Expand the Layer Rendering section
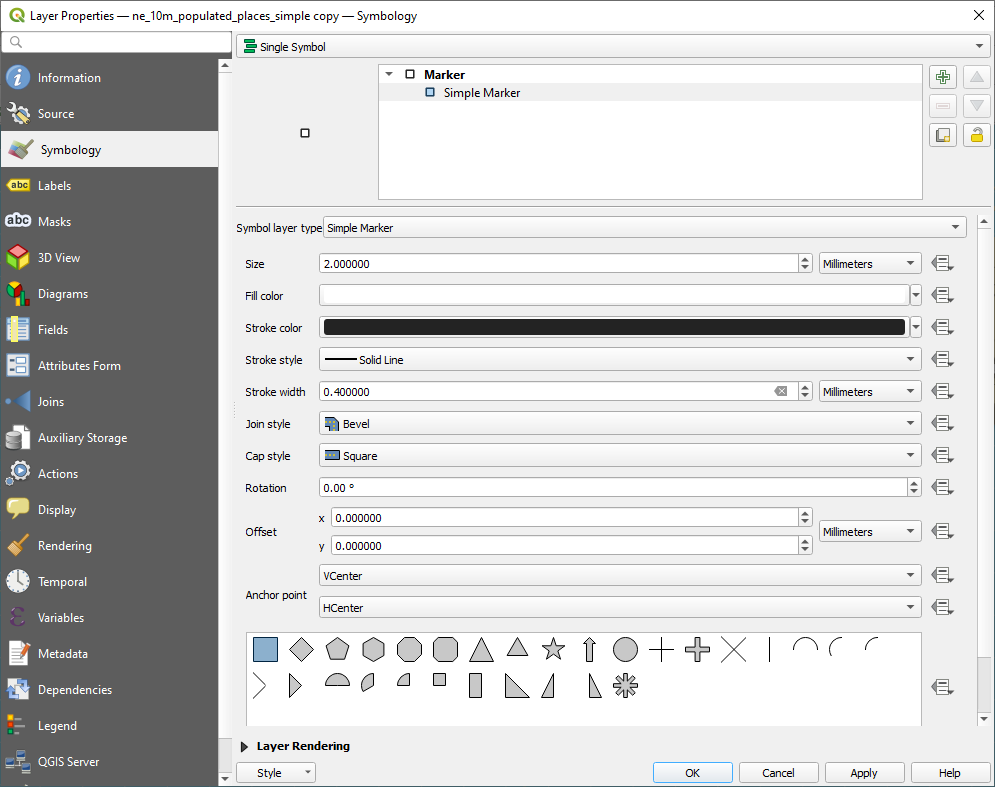995x787 pixels. pyautogui.click(x=301, y=746)
